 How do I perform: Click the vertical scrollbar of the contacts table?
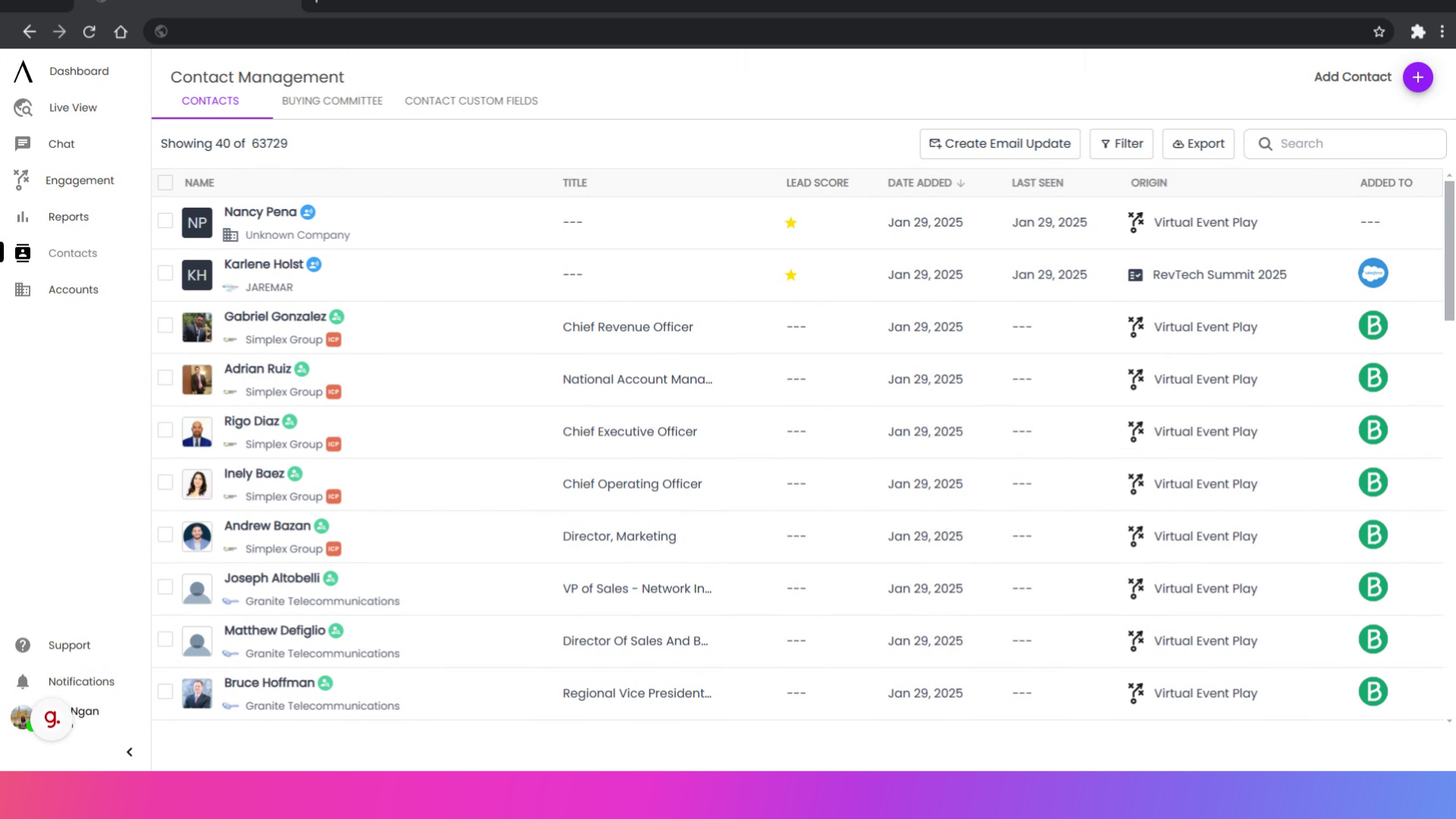[1449, 252]
